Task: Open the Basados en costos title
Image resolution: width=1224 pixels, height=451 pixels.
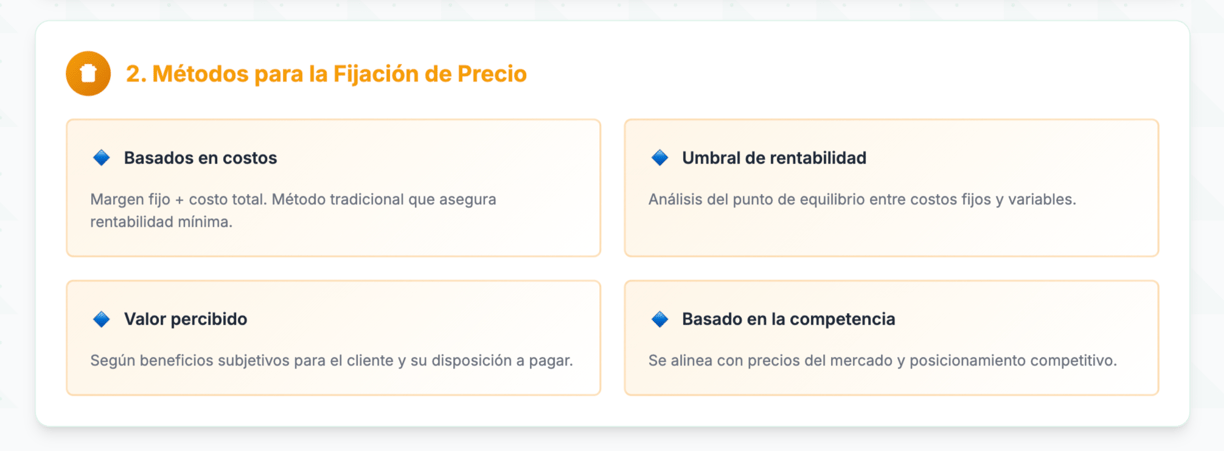Action: tap(200, 158)
